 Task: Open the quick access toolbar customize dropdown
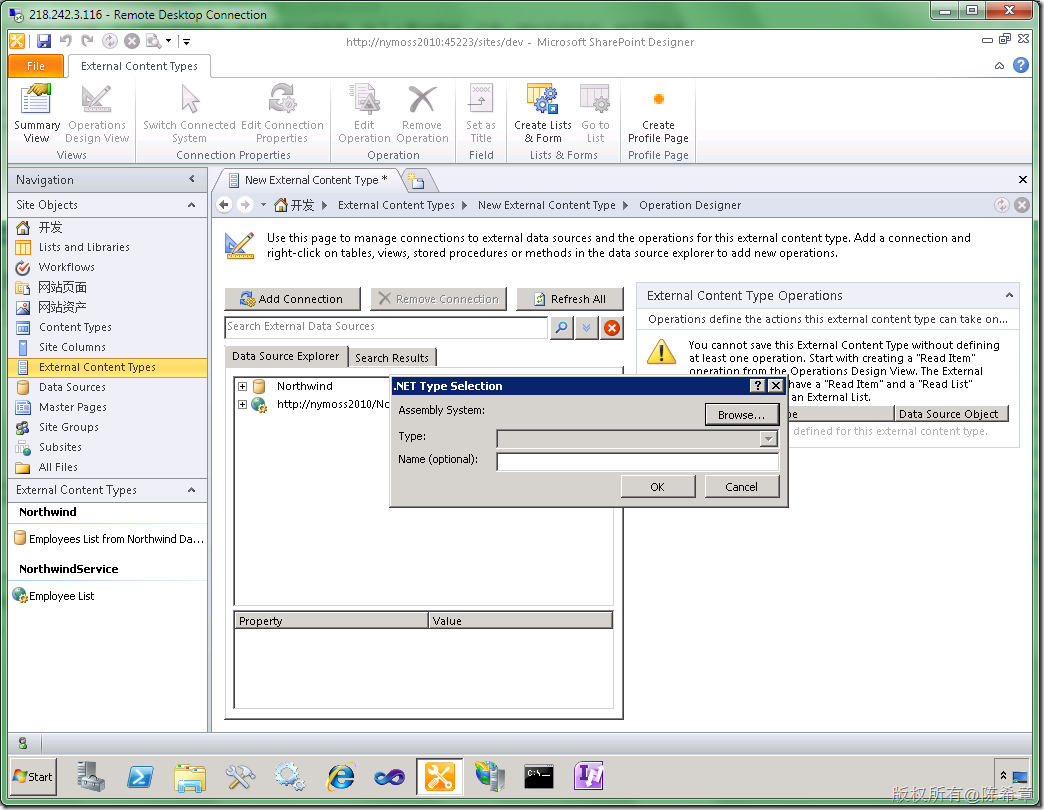(186, 41)
